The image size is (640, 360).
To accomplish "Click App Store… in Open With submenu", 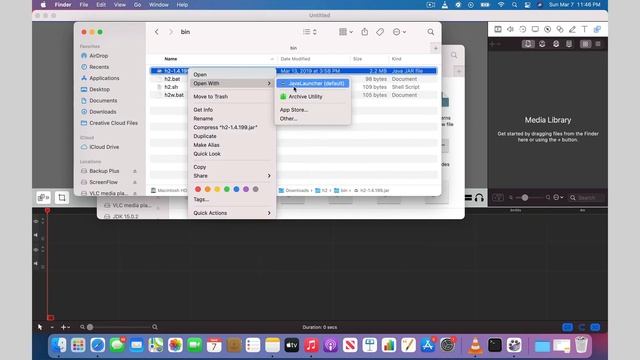I will pos(294,110).
